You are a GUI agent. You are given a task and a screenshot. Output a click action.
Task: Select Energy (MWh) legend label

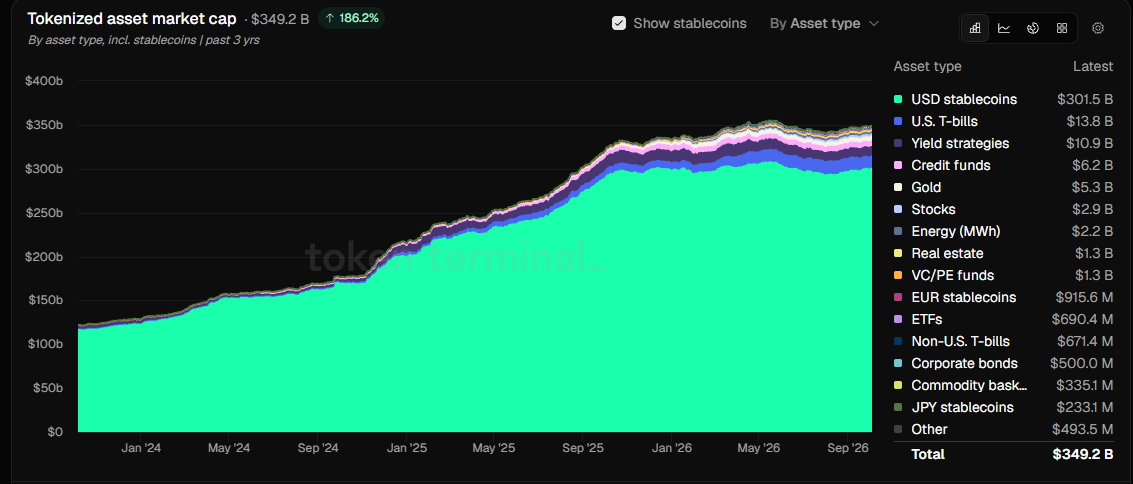(x=956, y=232)
